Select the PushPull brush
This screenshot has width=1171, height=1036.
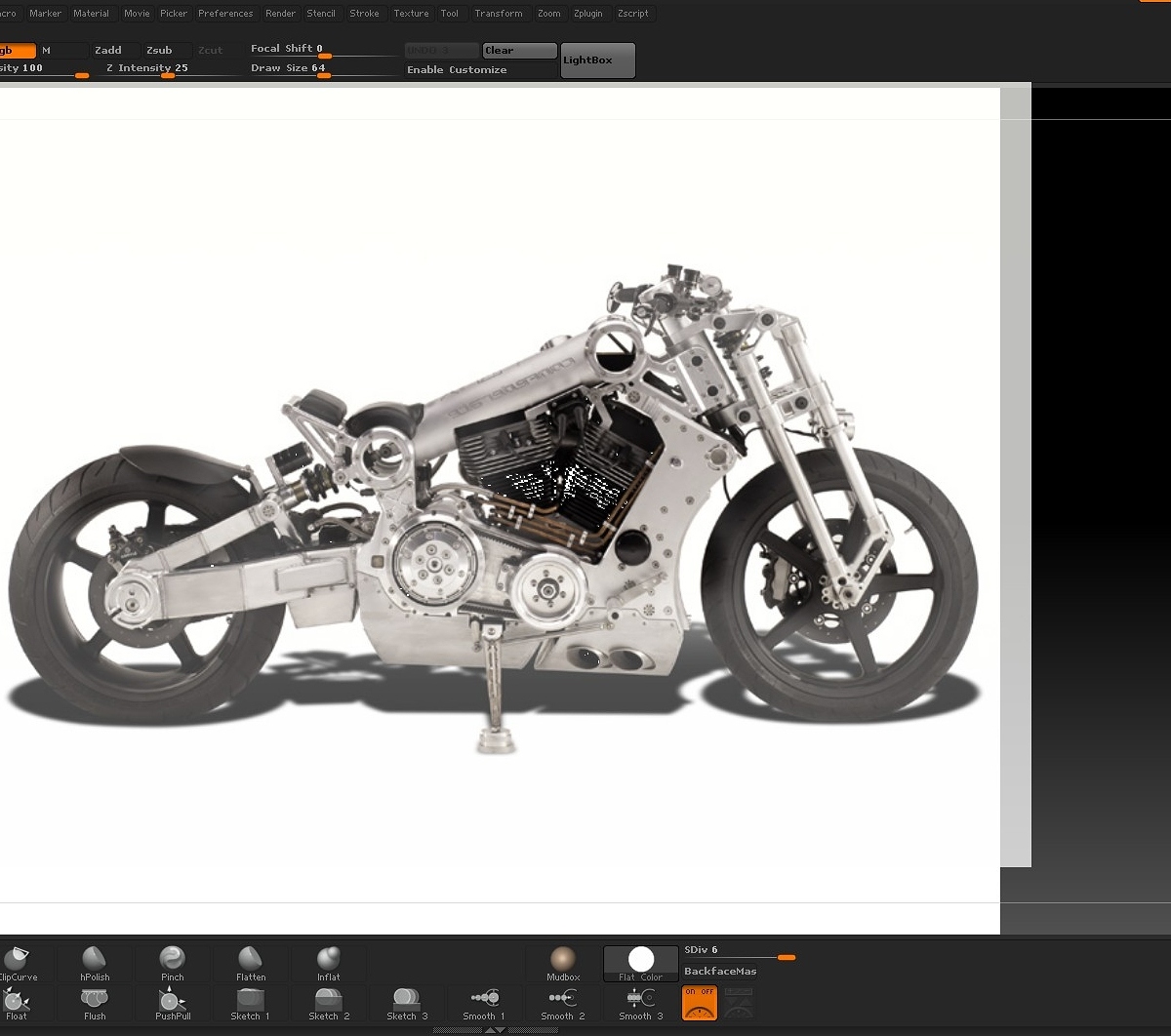tap(173, 1003)
